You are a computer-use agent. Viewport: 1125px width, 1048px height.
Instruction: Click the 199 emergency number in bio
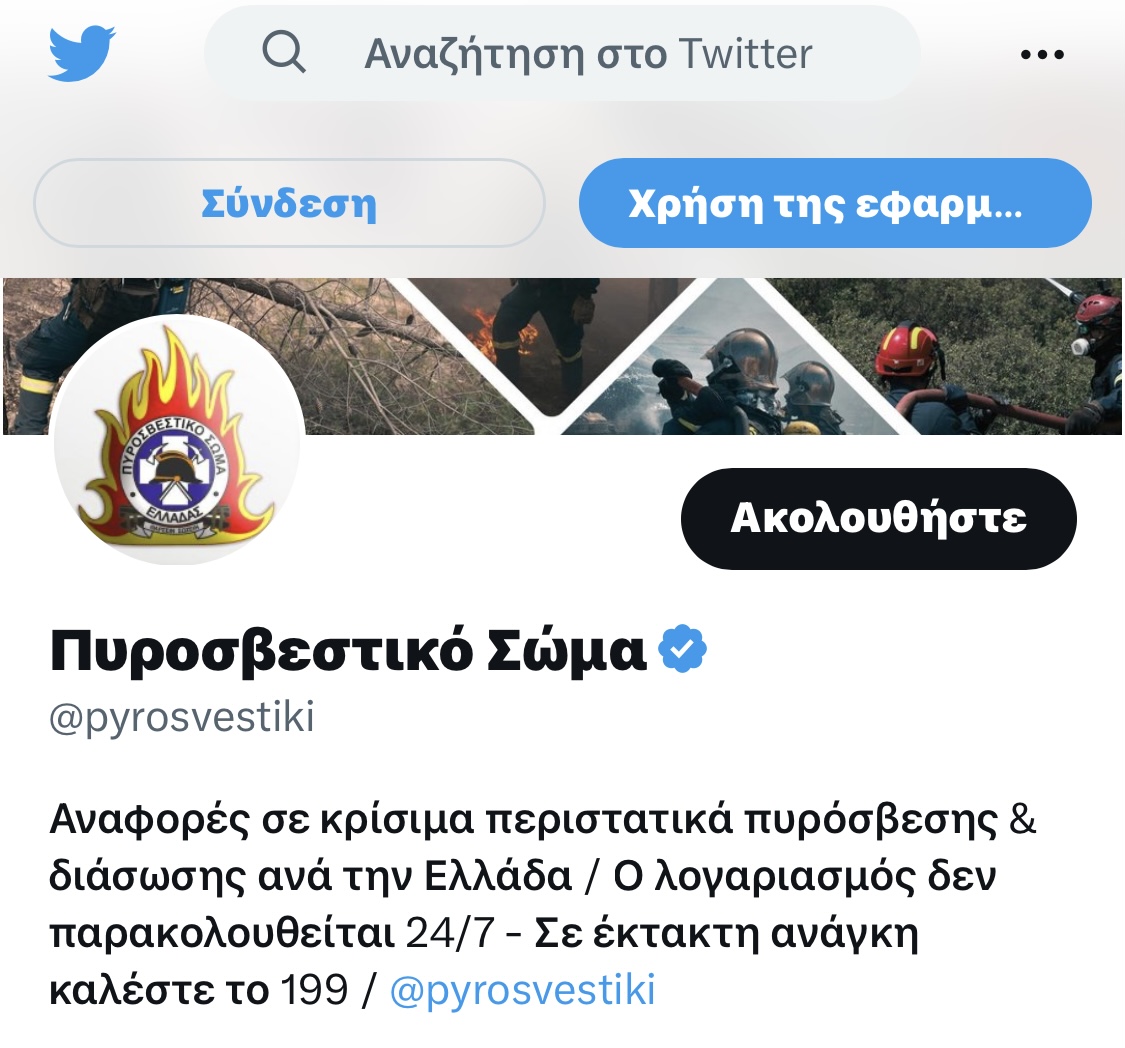click(314, 990)
